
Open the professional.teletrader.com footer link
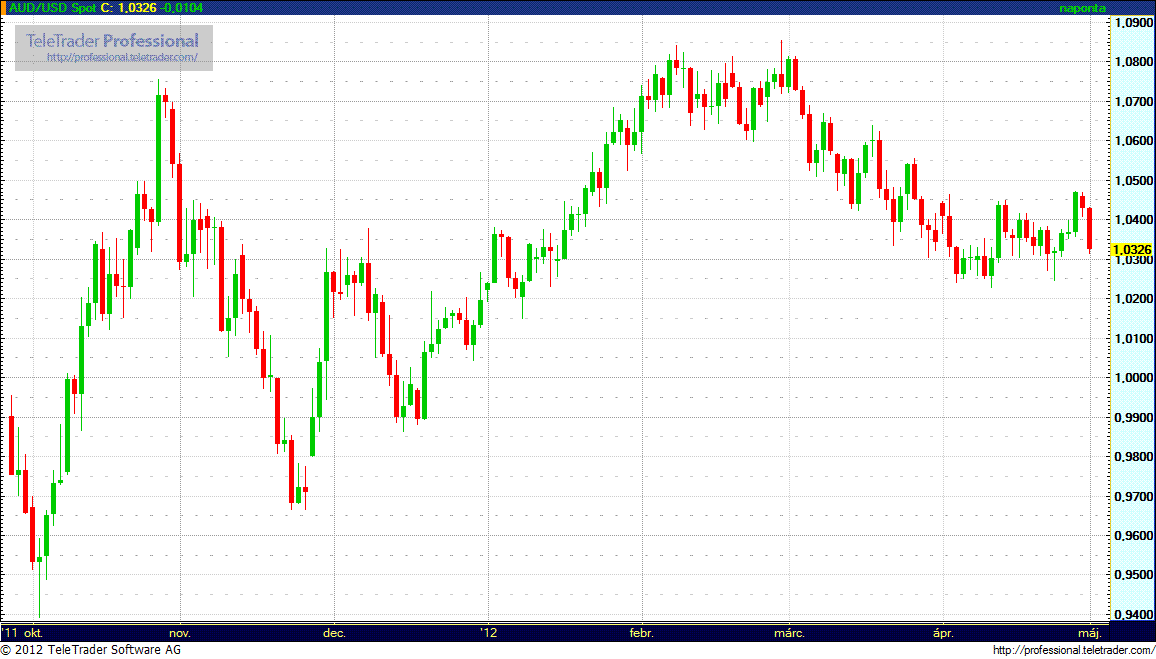[1073, 650]
